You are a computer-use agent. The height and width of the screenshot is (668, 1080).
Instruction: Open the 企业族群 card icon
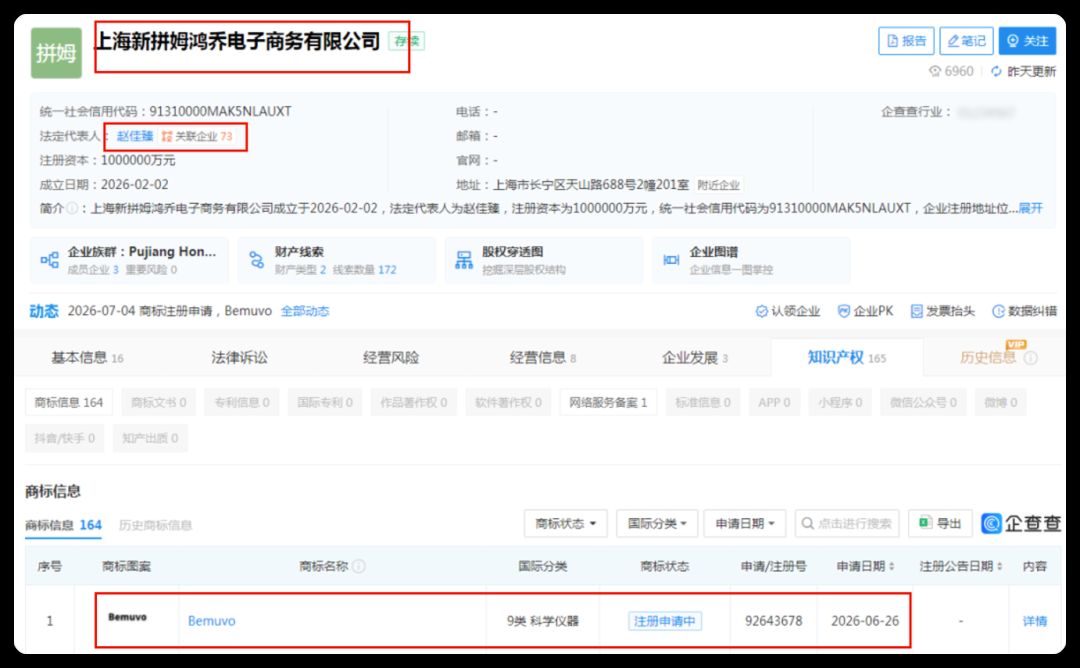coord(50,260)
